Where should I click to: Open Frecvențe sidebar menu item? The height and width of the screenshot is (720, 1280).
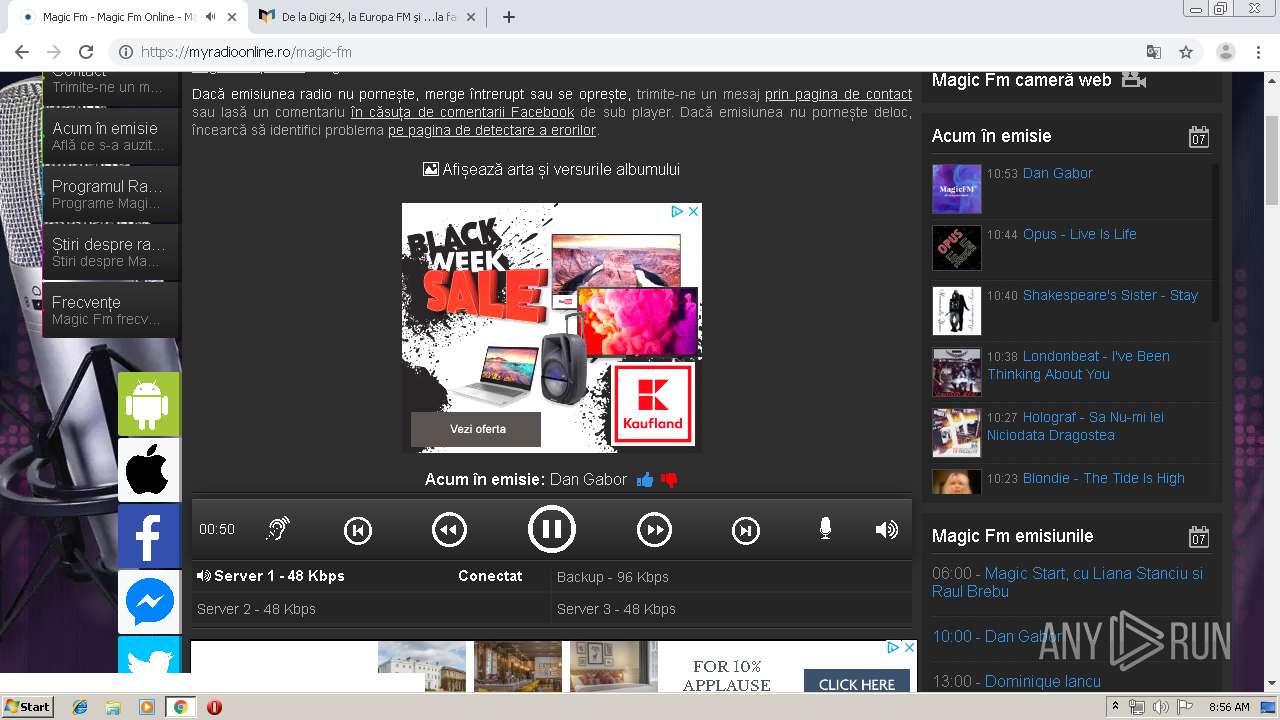click(111, 310)
